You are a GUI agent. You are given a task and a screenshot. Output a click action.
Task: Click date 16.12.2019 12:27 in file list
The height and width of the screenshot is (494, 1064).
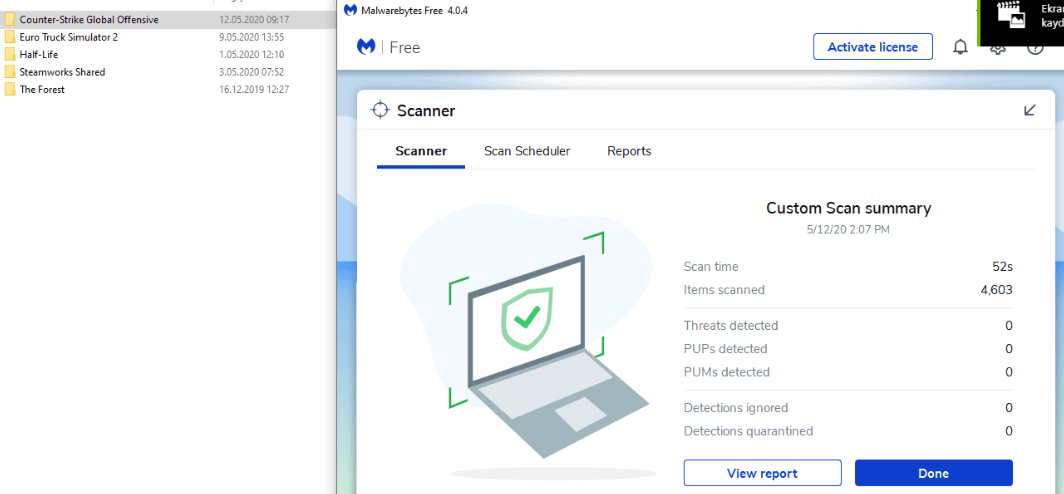tap(254, 90)
